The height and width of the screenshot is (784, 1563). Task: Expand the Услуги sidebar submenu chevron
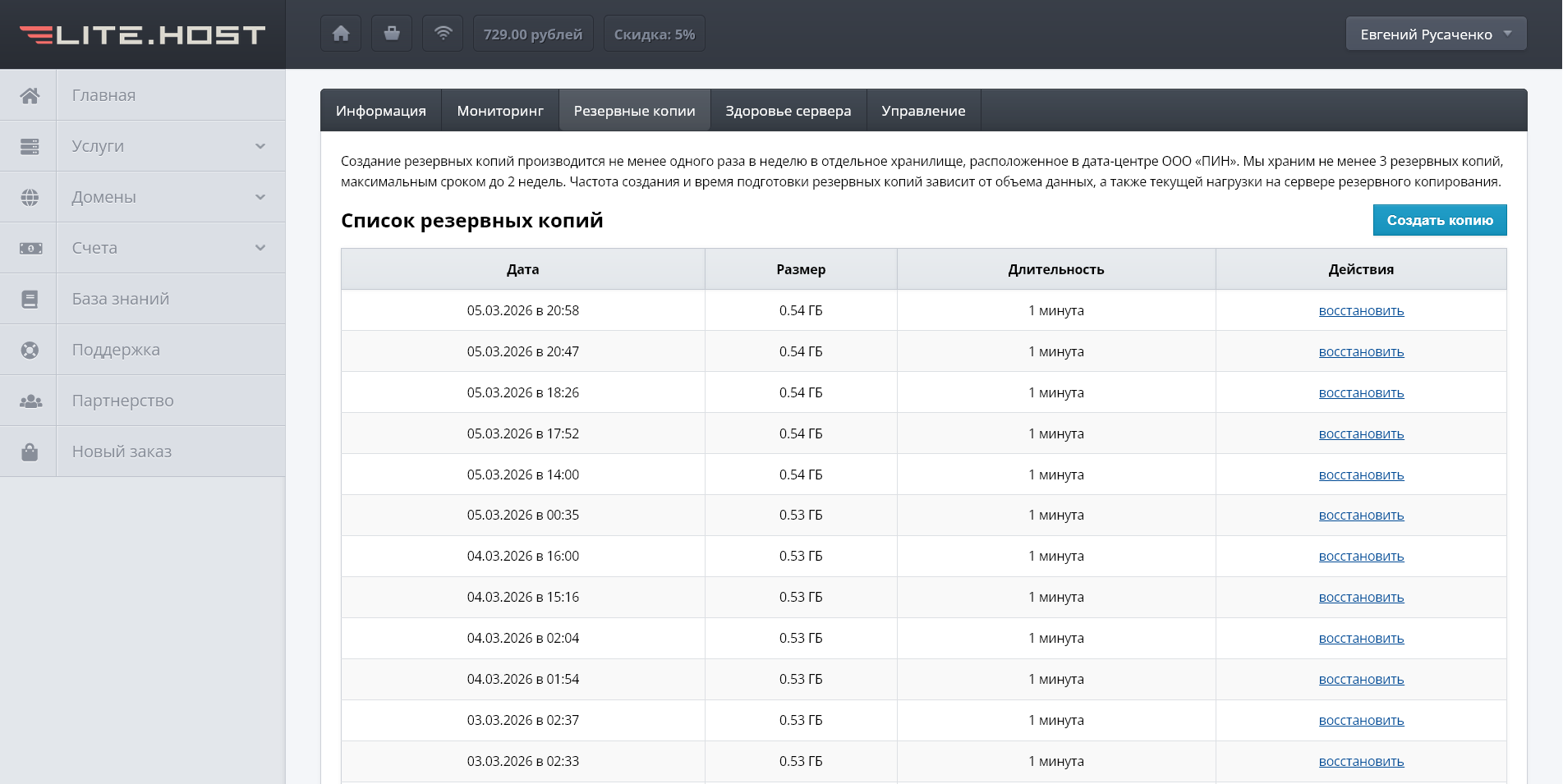(260, 146)
